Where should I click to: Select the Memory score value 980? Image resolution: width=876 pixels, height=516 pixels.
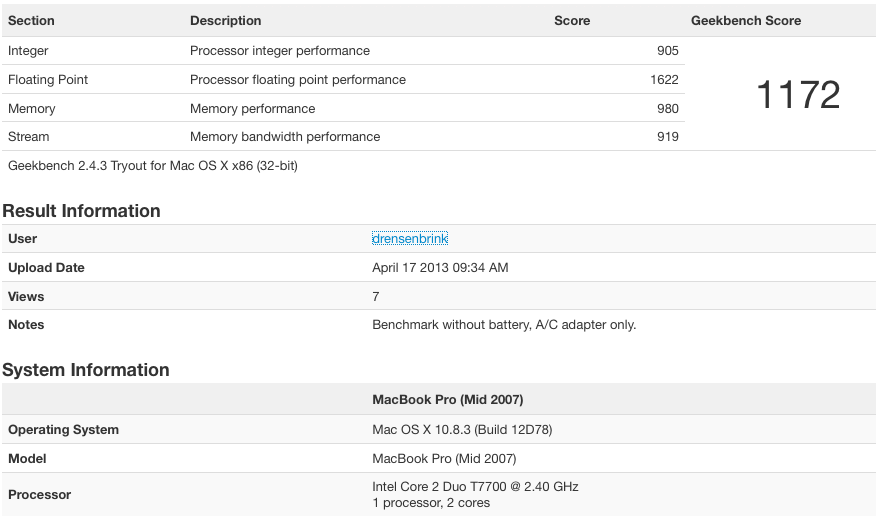[668, 109]
